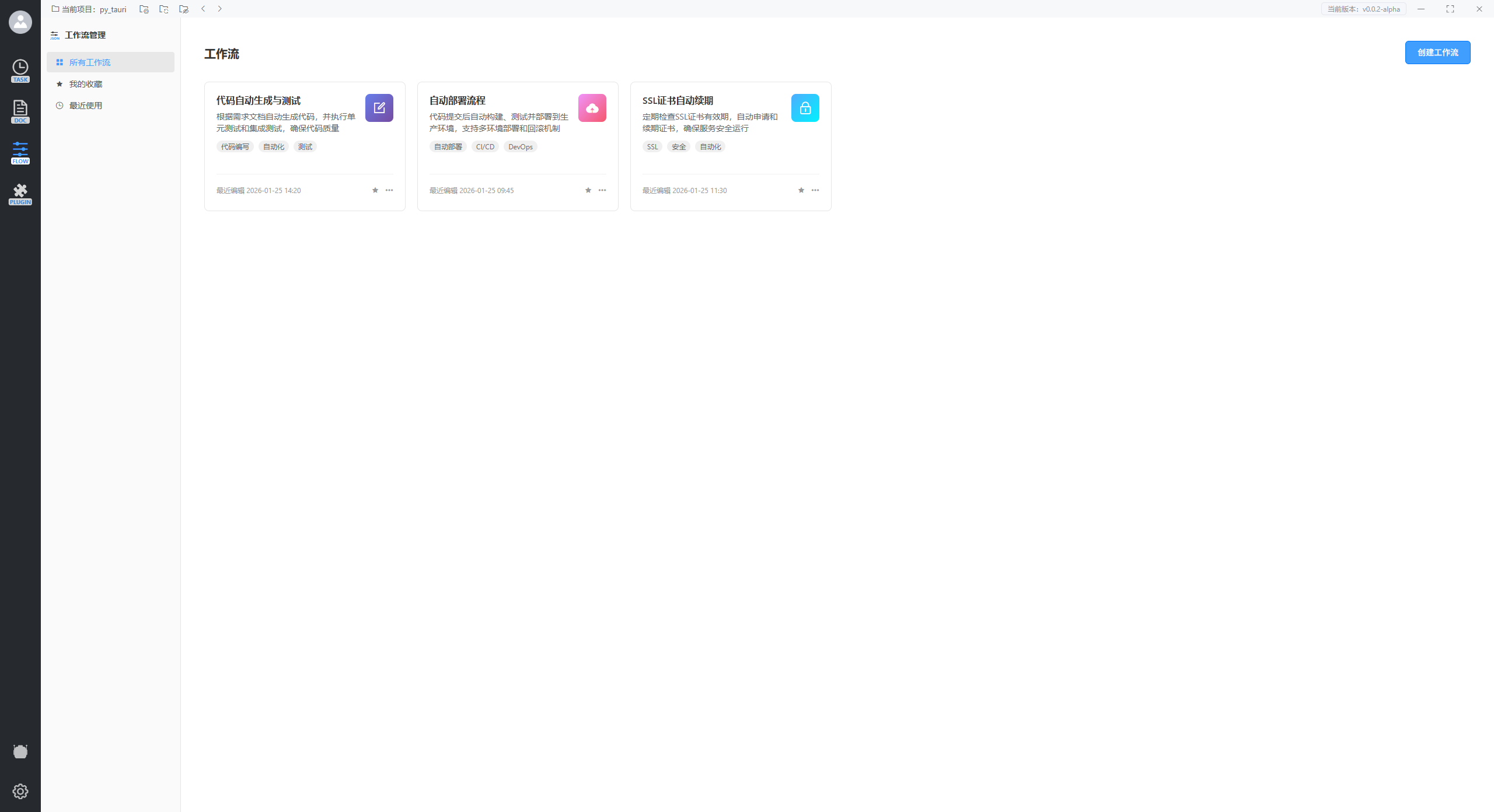Click the 创建工作流 button
The width and height of the screenshot is (1494, 812).
pyautogui.click(x=1437, y=52)
